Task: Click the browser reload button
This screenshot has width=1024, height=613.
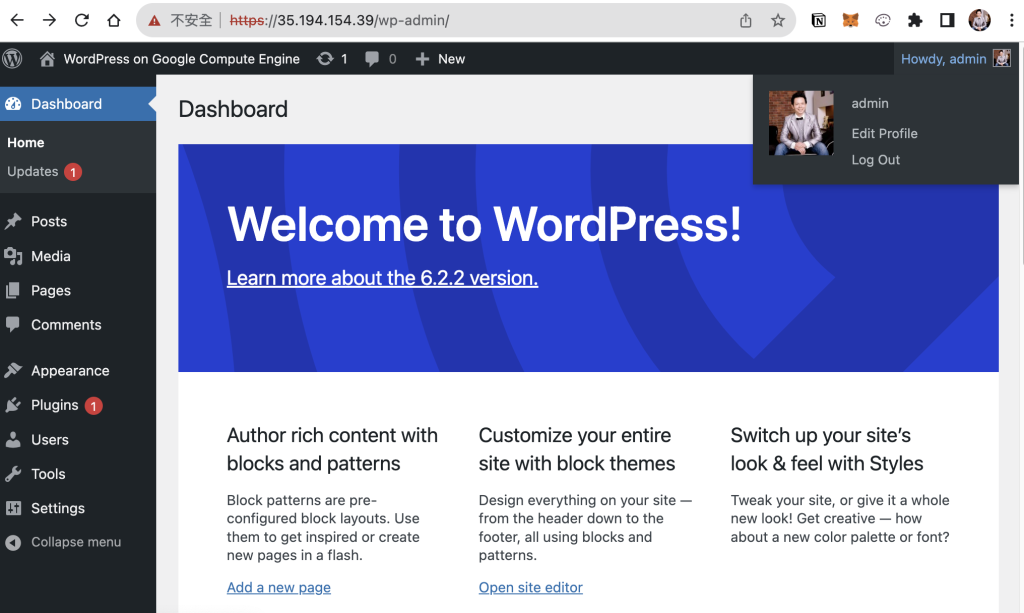Action: click(x=82, y=20)
